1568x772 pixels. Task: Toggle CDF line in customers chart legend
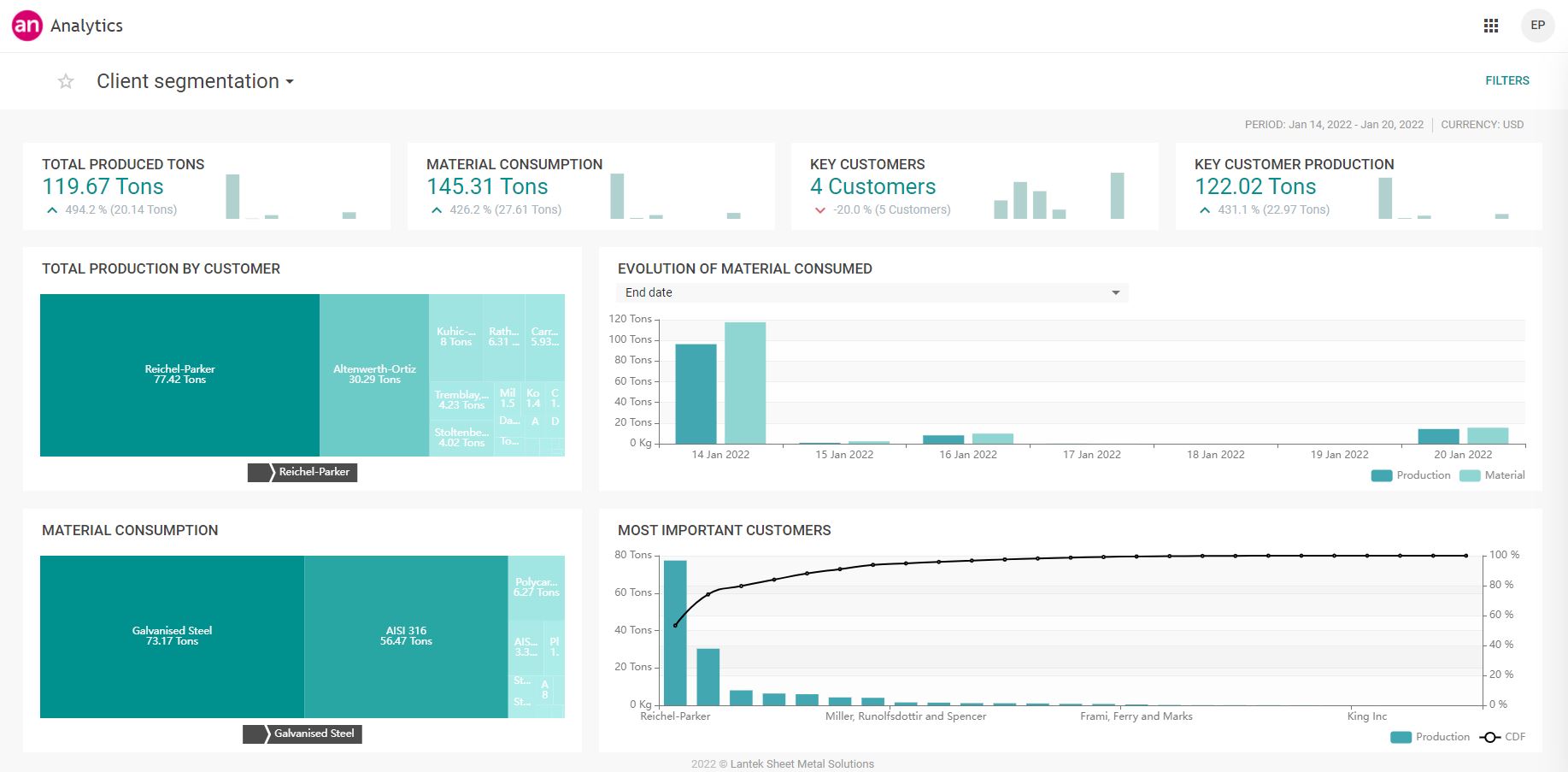pos(1503,737)
